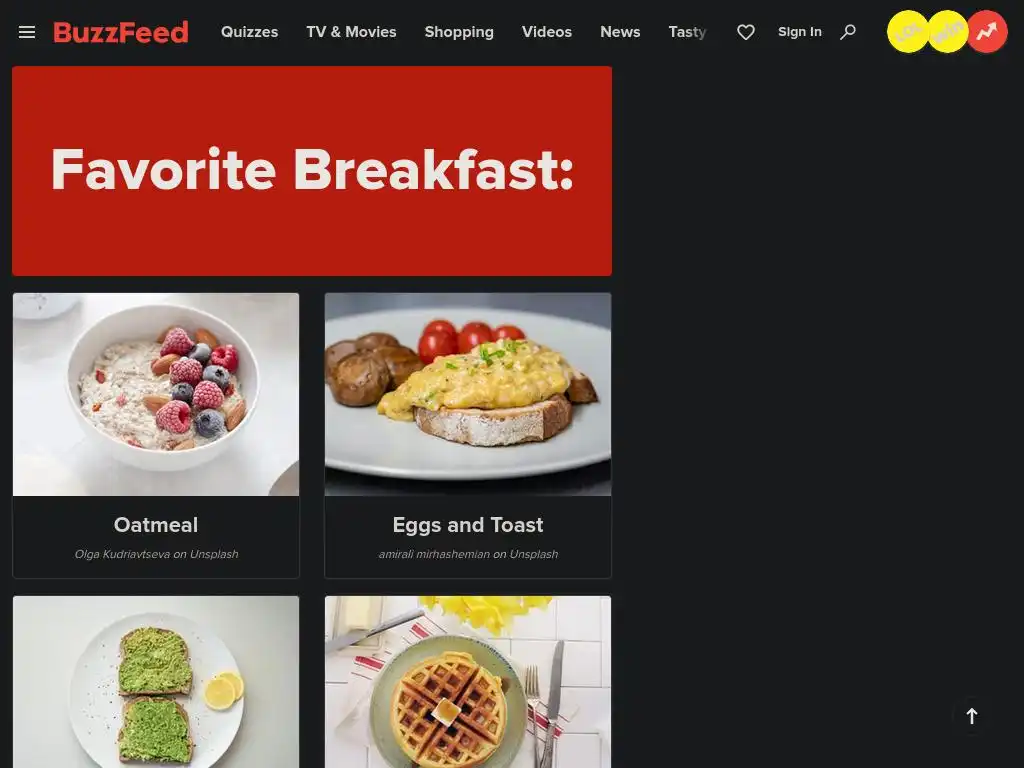Go to the News section
The width and height of the screenshot is (1024, 768).
(x=620, y=32)
